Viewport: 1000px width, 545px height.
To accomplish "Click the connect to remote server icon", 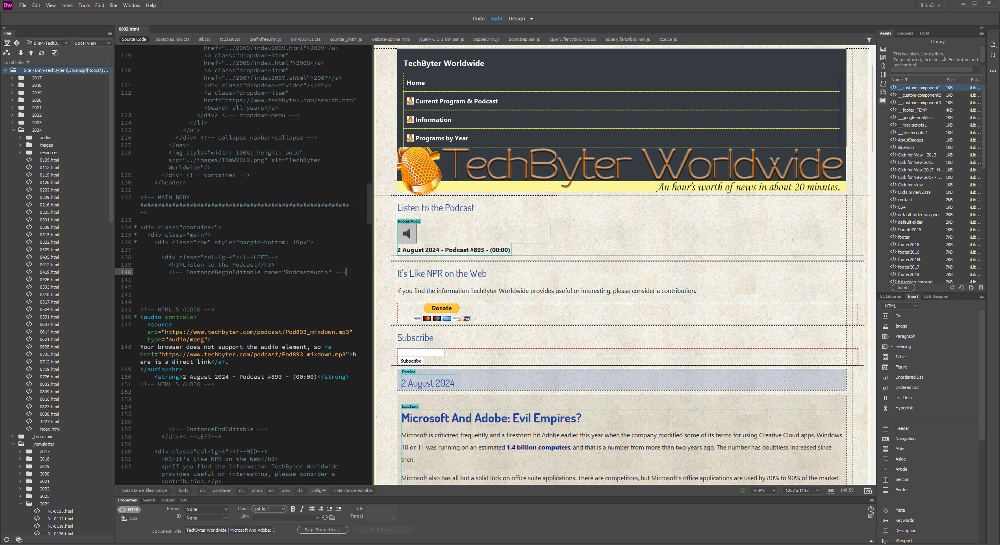I will click(x=7, y=53).
